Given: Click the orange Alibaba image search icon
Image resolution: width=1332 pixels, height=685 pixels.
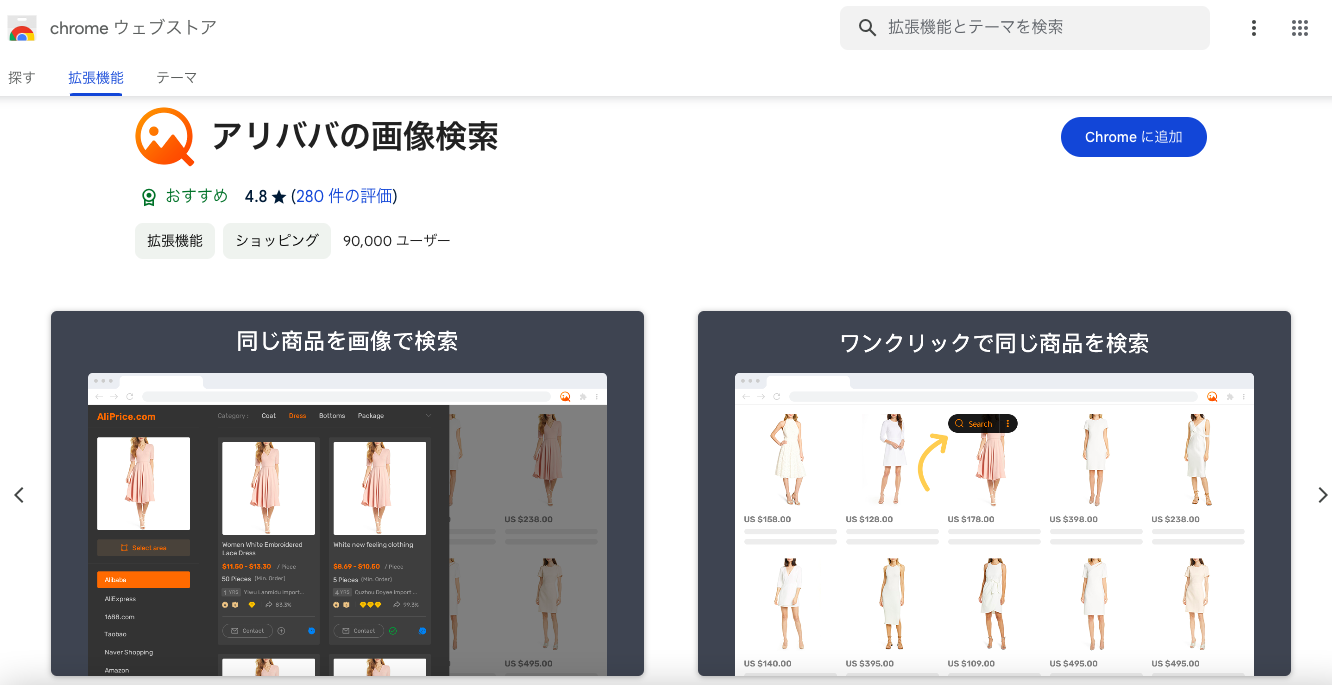Looking at the screenshot, I should click(164, 137).
